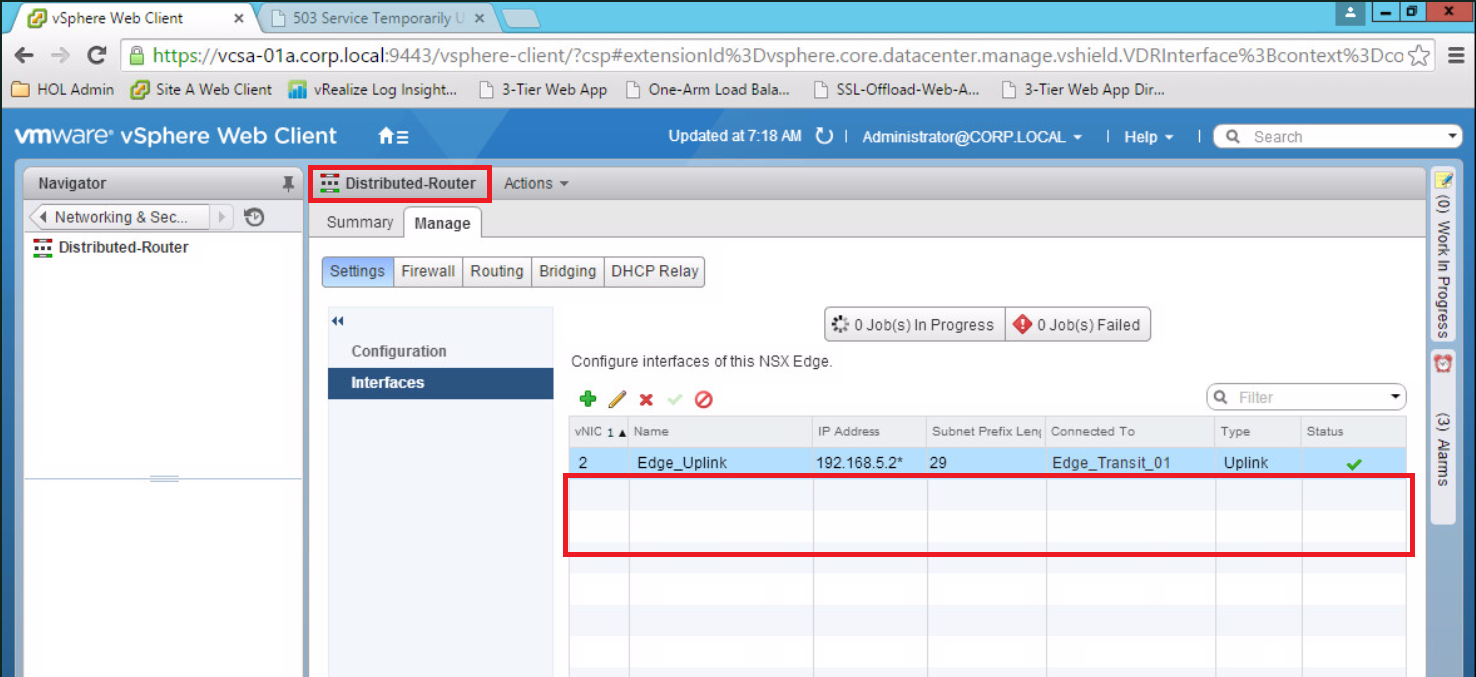Select the Routing sub-tab
The width and height of the screenshot is (1476, 677).
(x=497, y=271)
